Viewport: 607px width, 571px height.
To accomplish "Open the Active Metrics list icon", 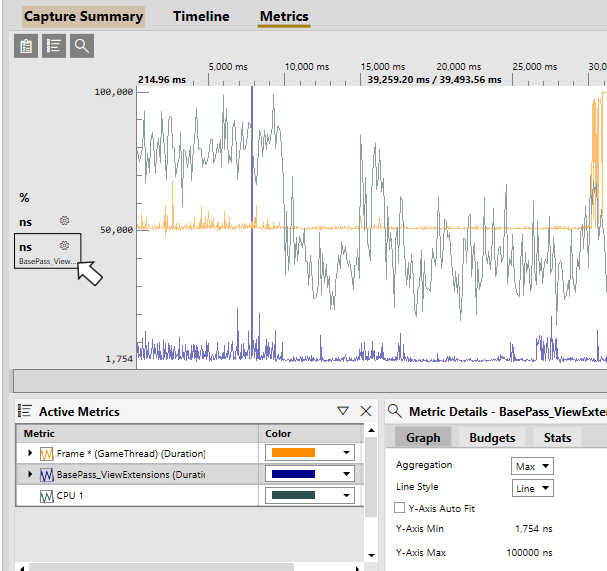I will (x=54, y=46).
